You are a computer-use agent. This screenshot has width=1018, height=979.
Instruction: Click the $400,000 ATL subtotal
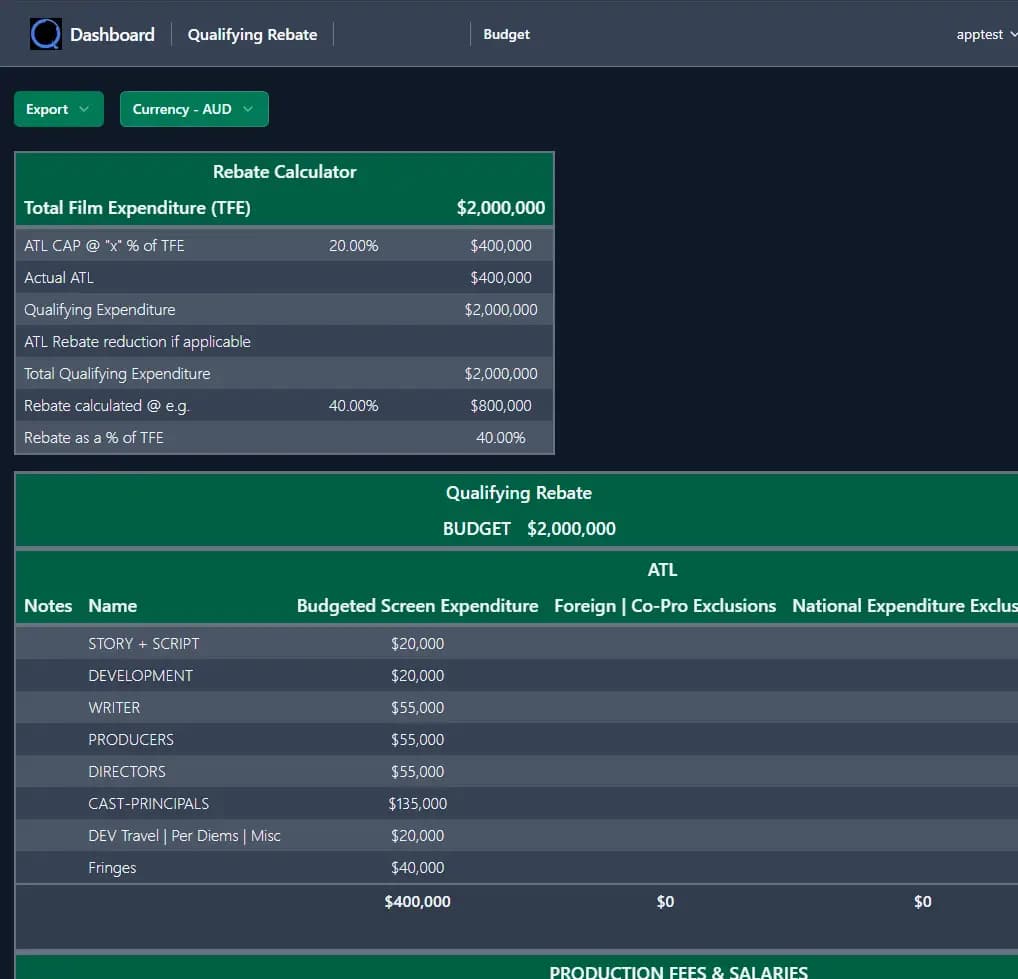(417, 902)
